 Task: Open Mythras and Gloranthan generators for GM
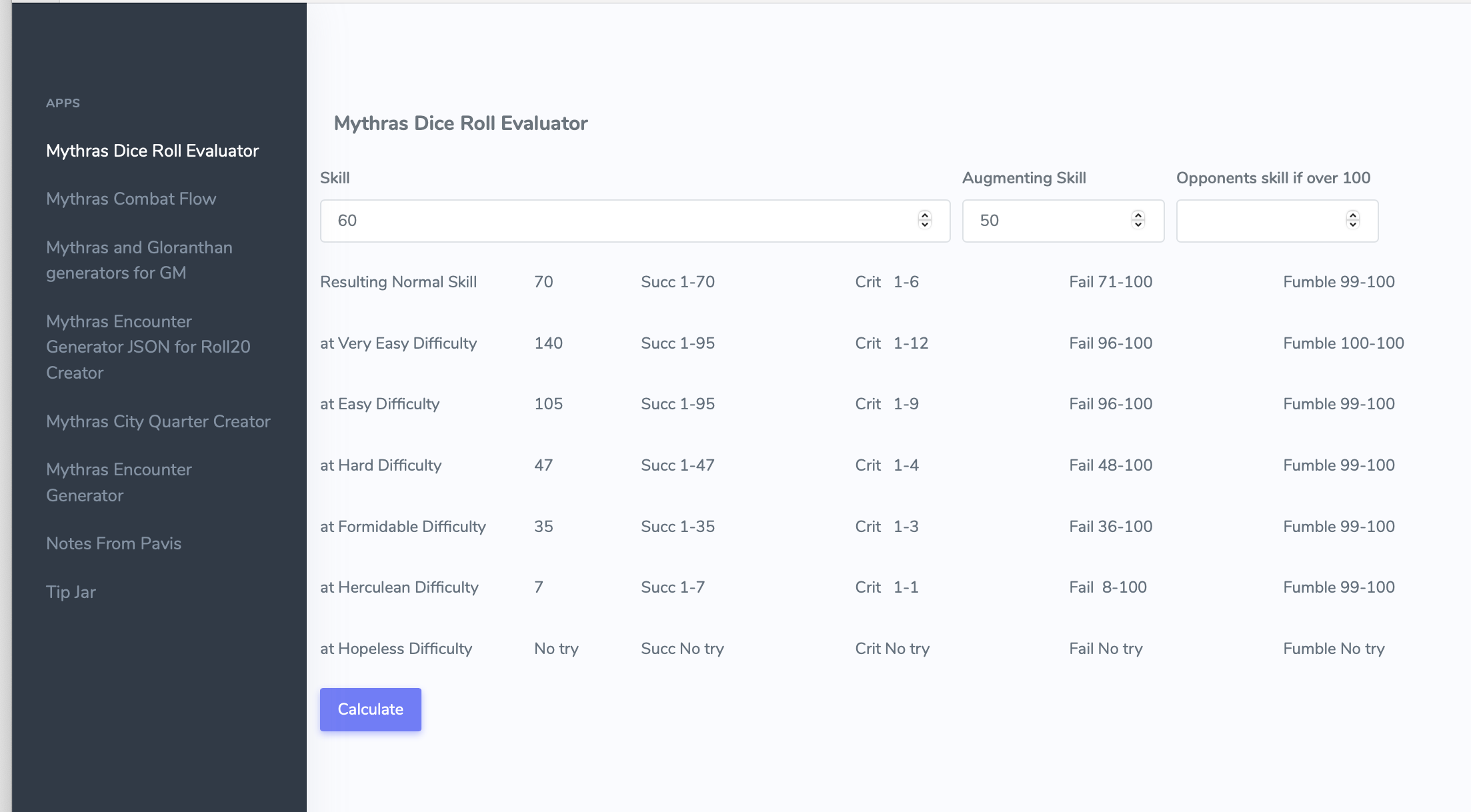tap(139, 260)
